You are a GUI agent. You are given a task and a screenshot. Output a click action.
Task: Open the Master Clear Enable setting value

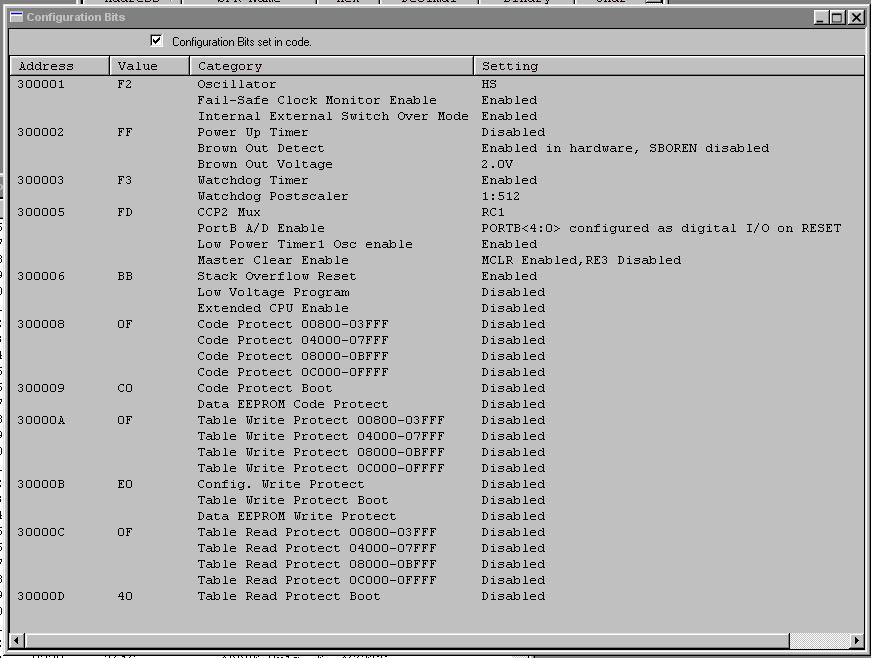[580, 260]
